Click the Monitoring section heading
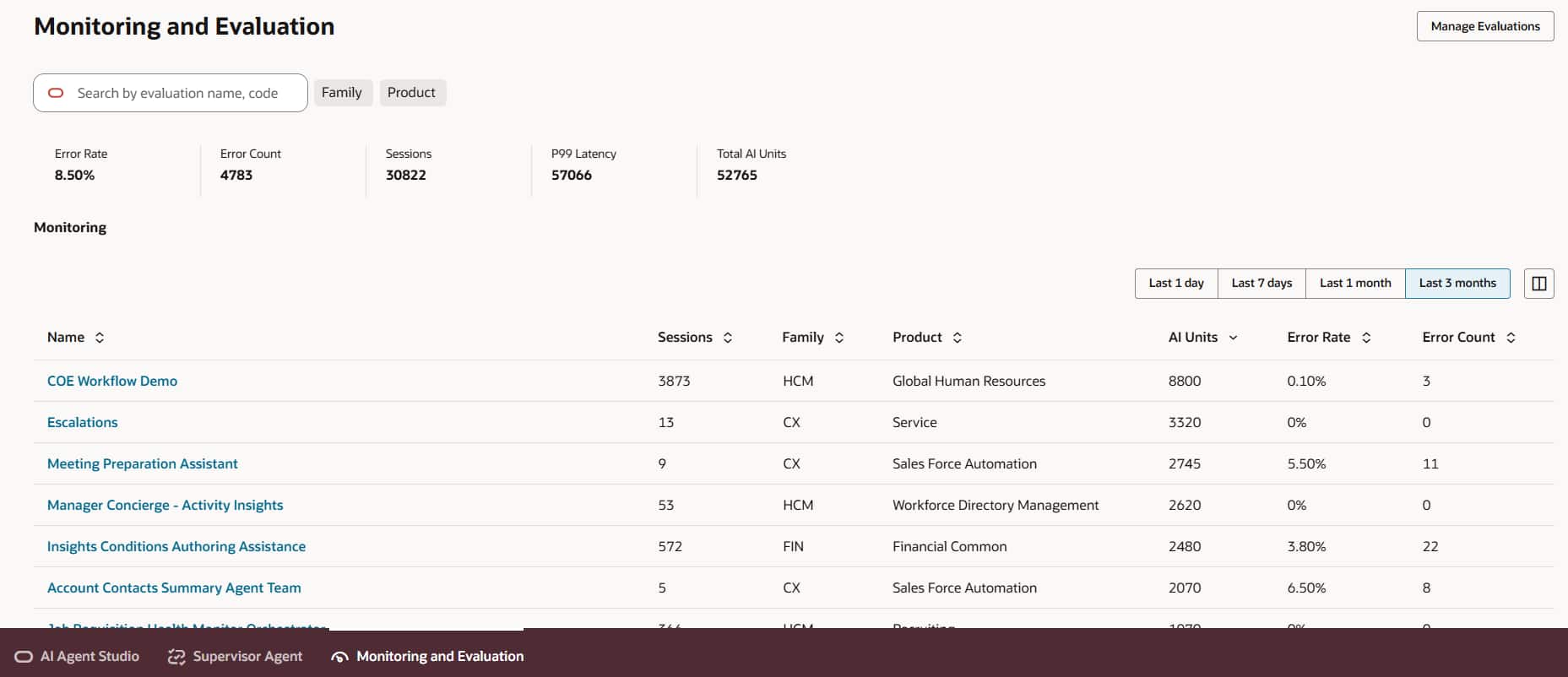 click(x=70, y=228)
